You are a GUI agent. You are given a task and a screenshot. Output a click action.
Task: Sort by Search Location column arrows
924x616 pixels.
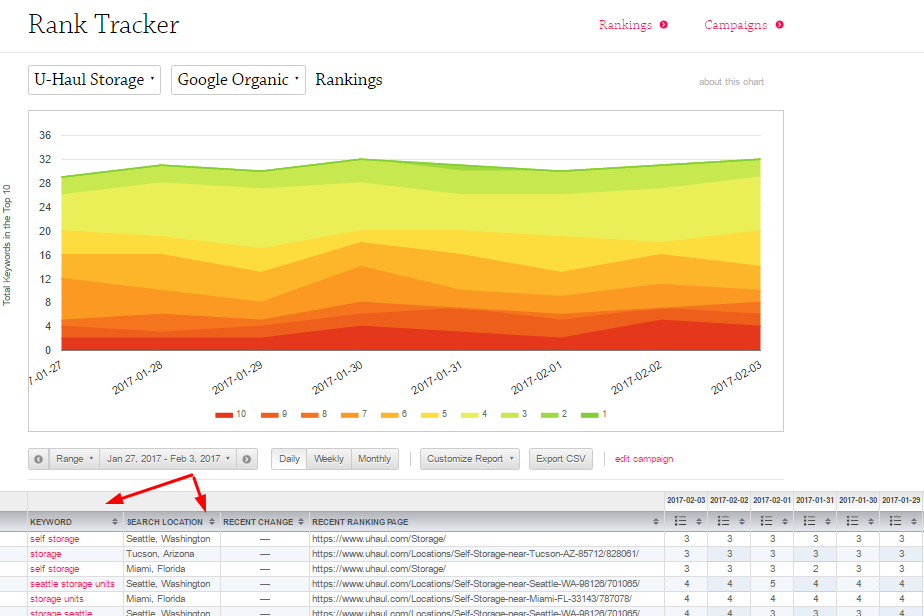point(212,522)
